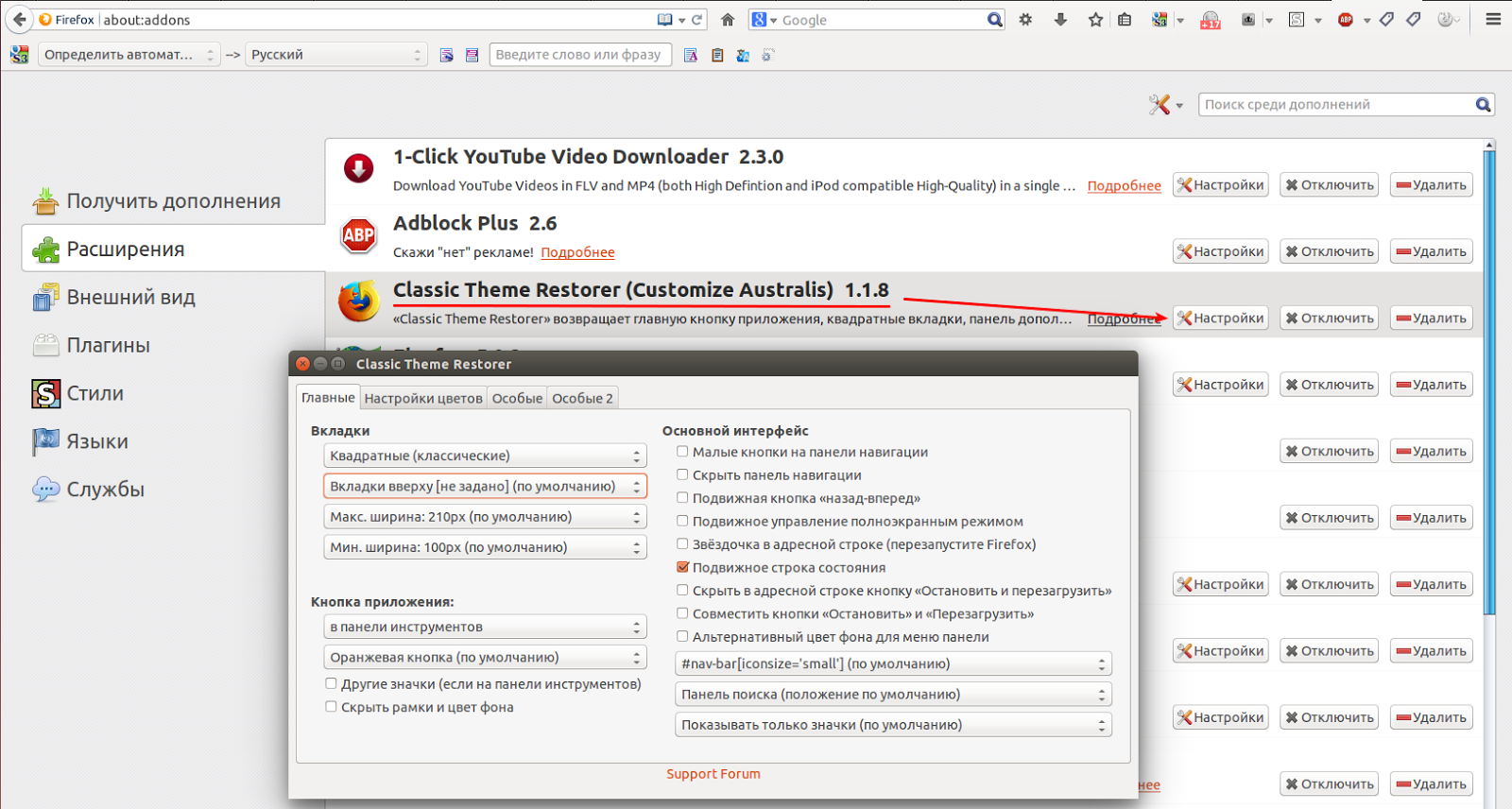Click the S3 Google Translator icon on translate bar
The height and width of the screenshot is (809, 1512).
(19, 55)
